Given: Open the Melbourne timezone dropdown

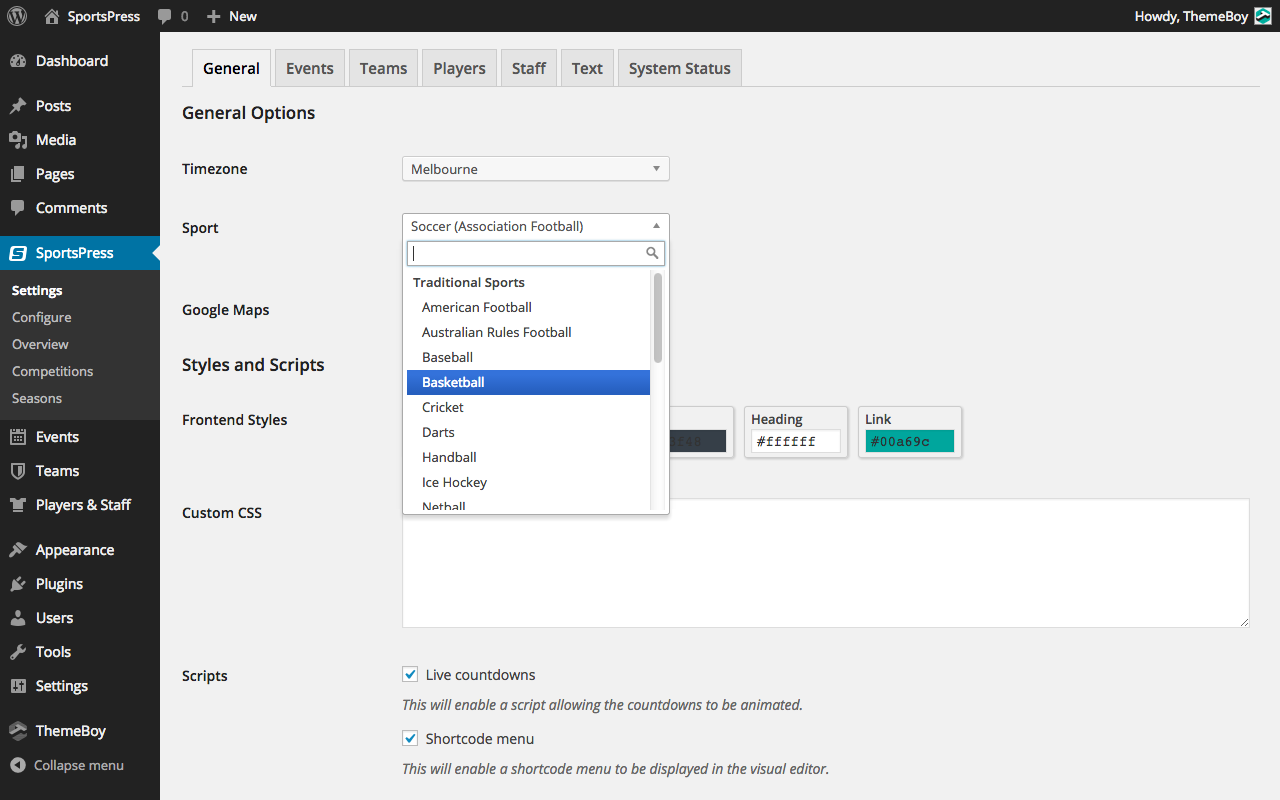Looking at the screenshot, I should click(x=535, y=169).
